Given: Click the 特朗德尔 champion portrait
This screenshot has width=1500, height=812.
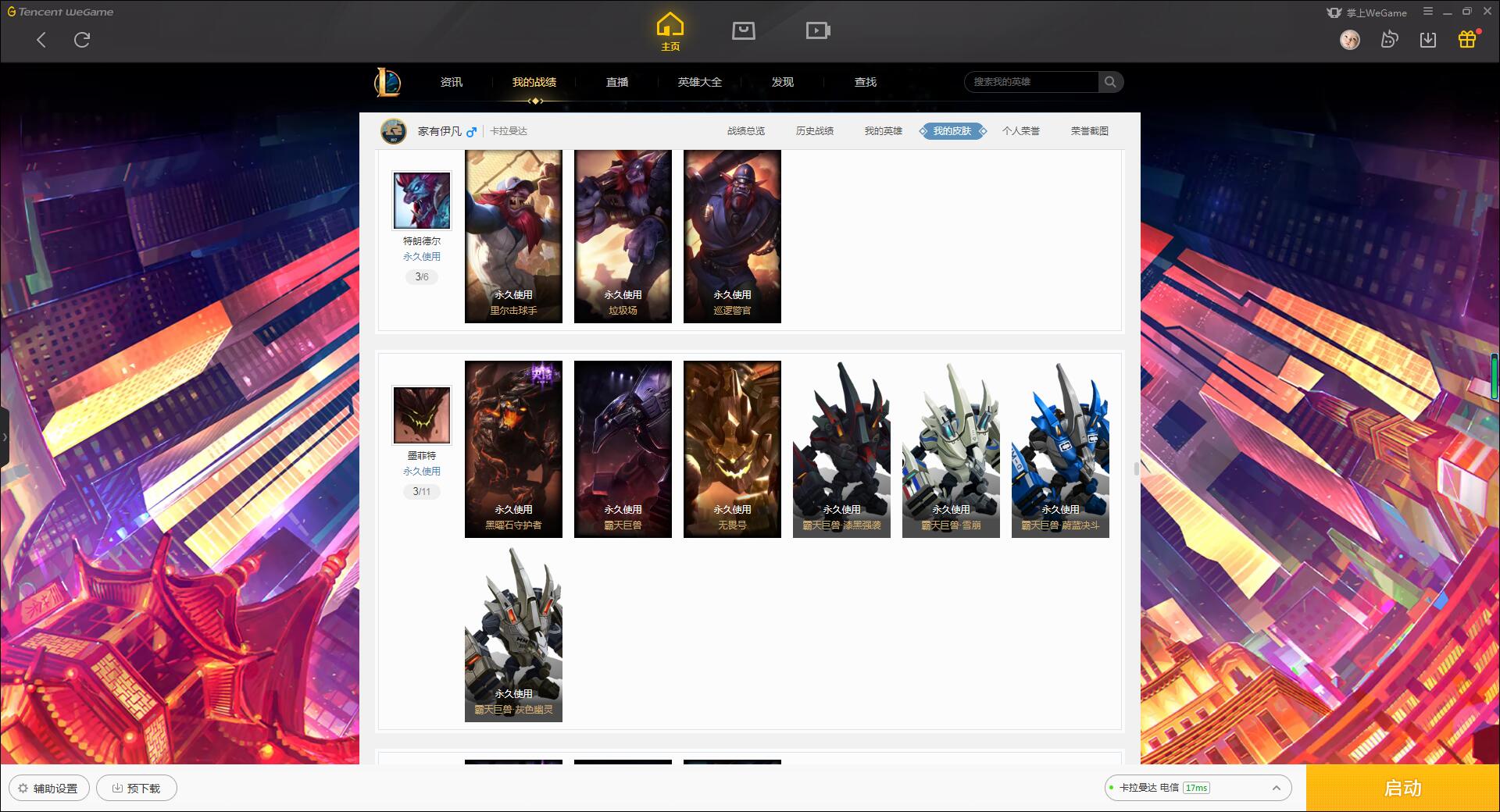Looking at the screenshot, I should tap(422, 201).
